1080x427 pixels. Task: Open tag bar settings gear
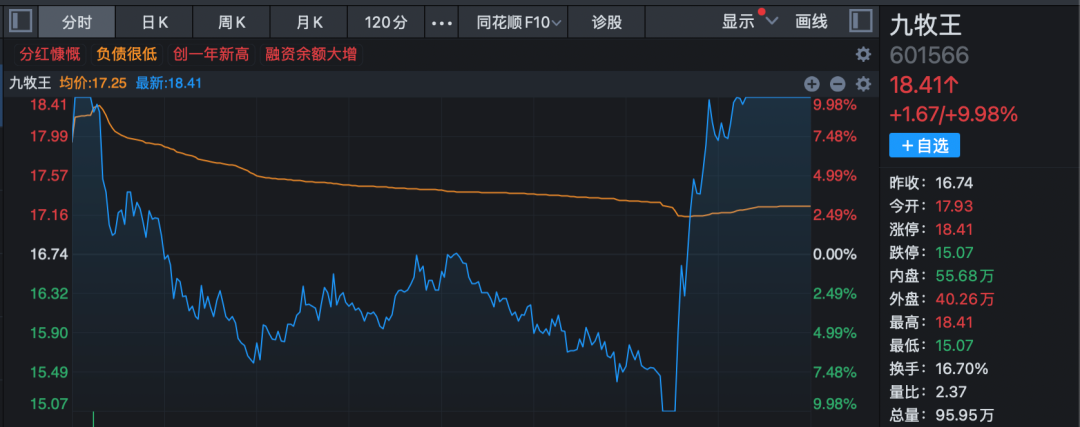click(x=863, y=54)
